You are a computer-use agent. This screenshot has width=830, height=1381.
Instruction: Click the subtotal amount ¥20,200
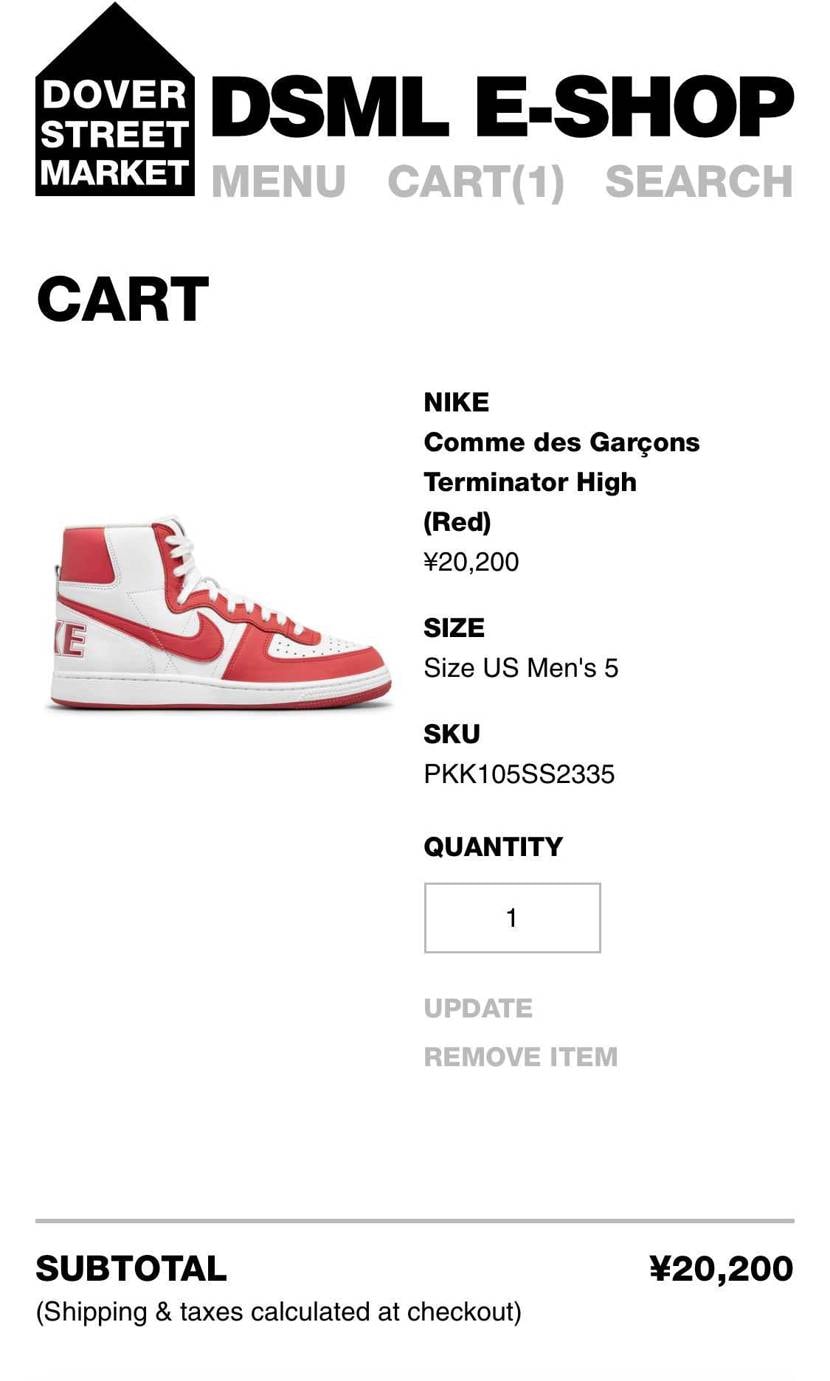(721, 1269)
